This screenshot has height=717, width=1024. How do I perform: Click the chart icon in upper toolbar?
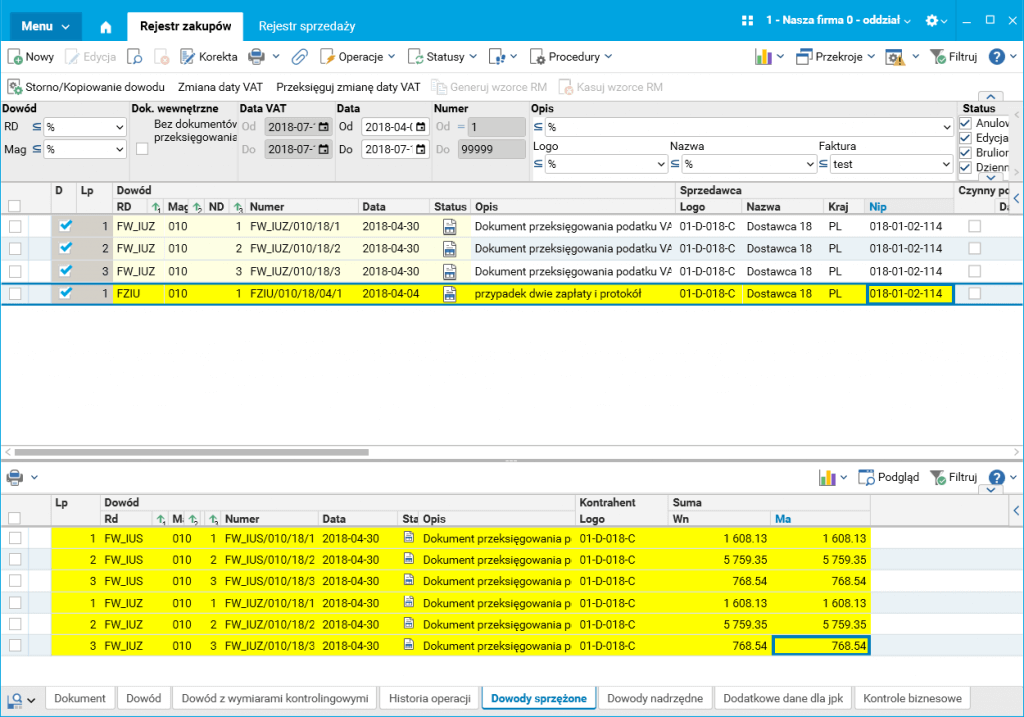pyautogui.click(x=763, y=57)
